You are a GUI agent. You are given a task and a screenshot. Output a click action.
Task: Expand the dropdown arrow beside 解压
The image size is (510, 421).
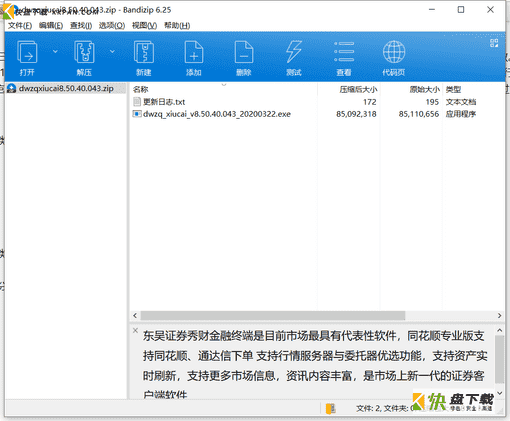[112, 51]
